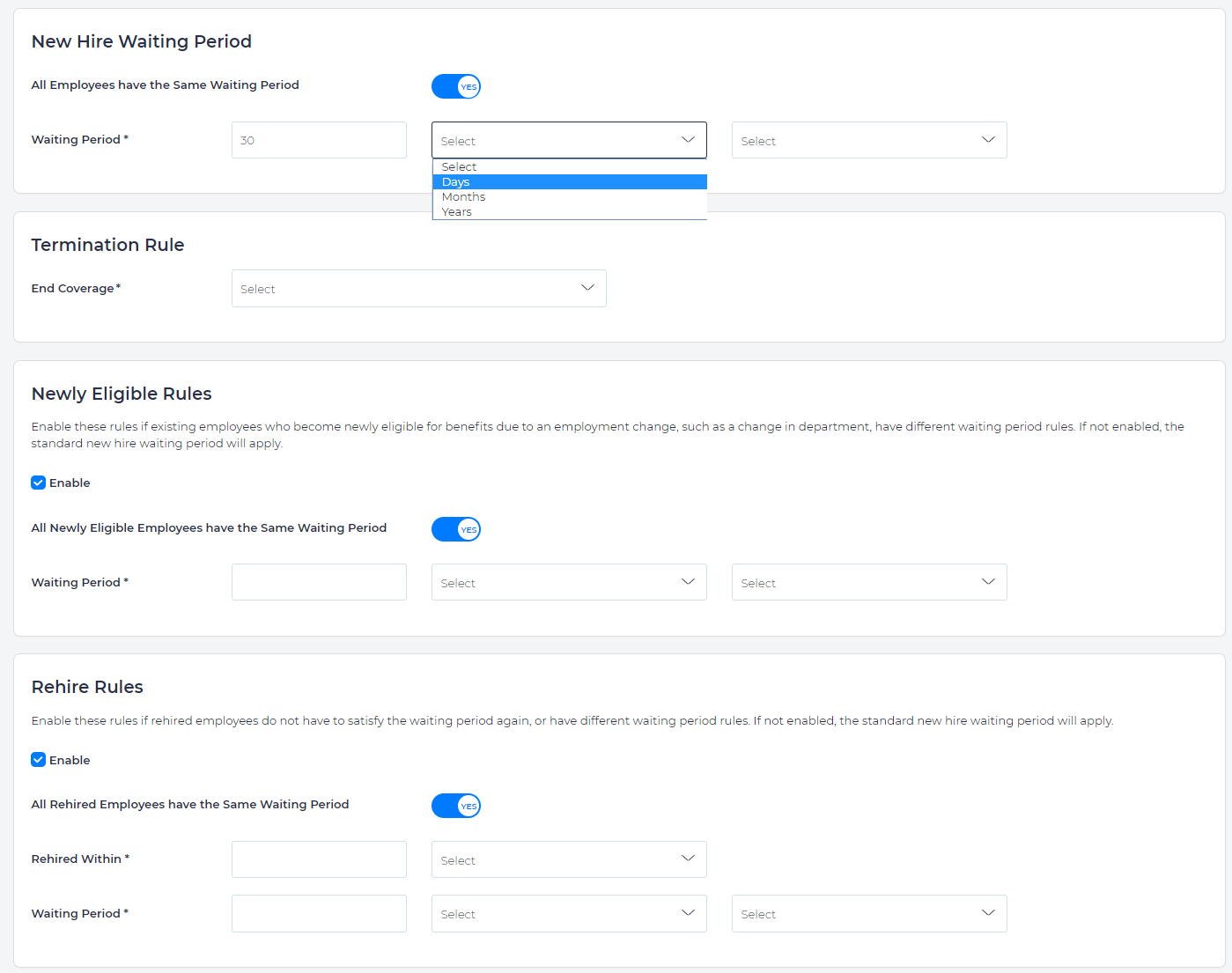1232x973 pixels.
Task: Open the Rehired Within unit dropdown
Action: (569, 859)
